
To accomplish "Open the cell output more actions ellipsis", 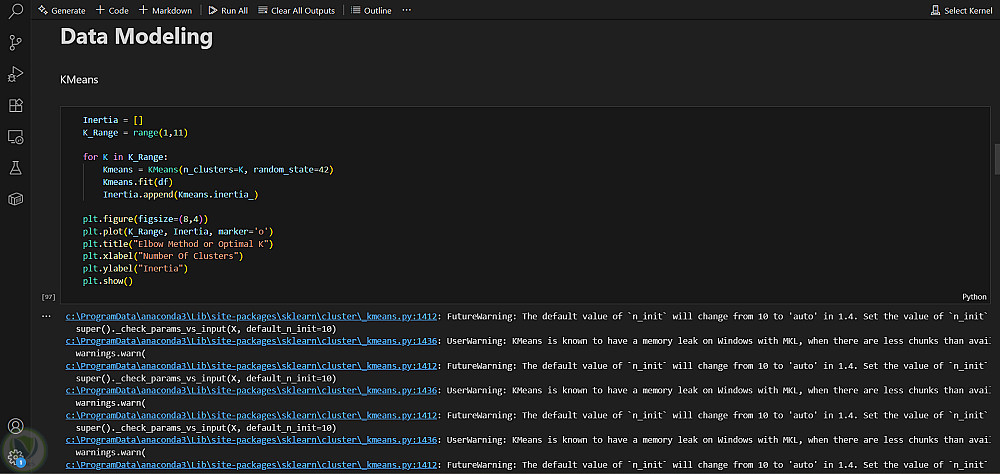I will coord(45,316).
